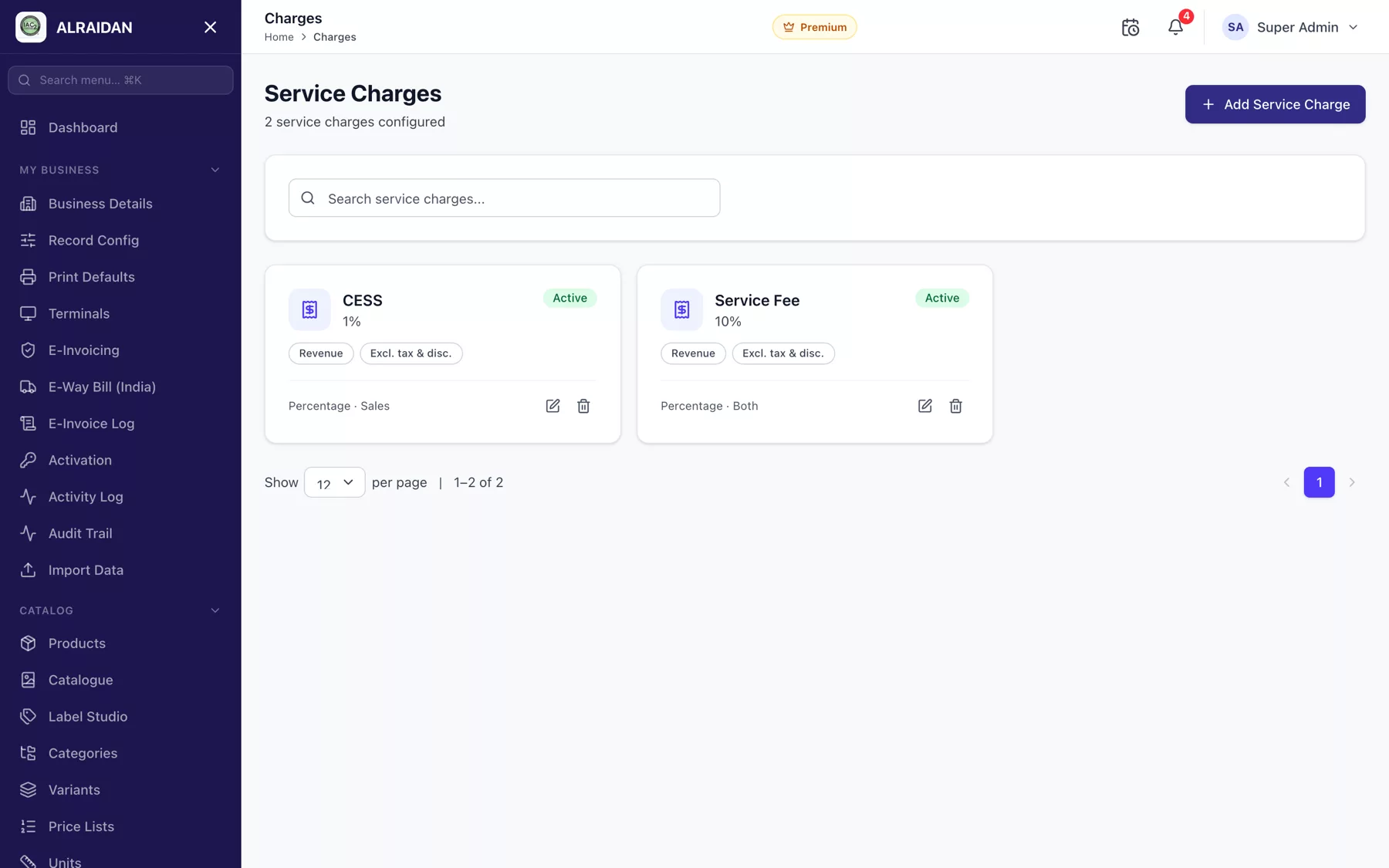Click the Service Fee card receipt icon
Viewport: 1389px width, 868px height.
click(x=681, y=309)
